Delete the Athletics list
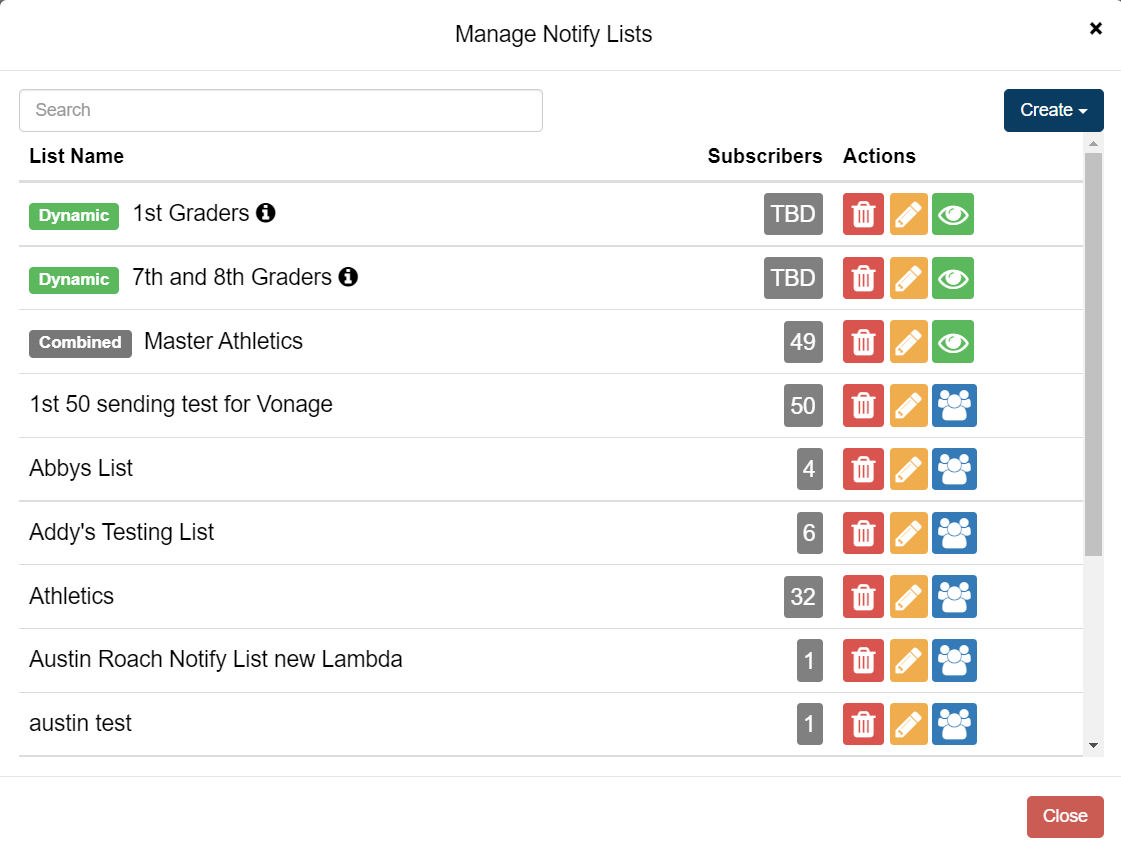This screenshot has height=850, width=1121. pyautogui.click(x=863, y=596)
